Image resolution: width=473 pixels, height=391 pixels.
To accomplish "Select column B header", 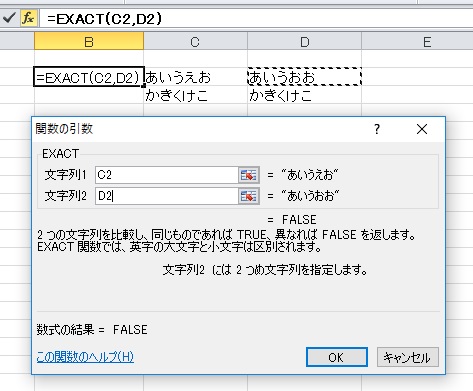I will click(x=89, y=42).
